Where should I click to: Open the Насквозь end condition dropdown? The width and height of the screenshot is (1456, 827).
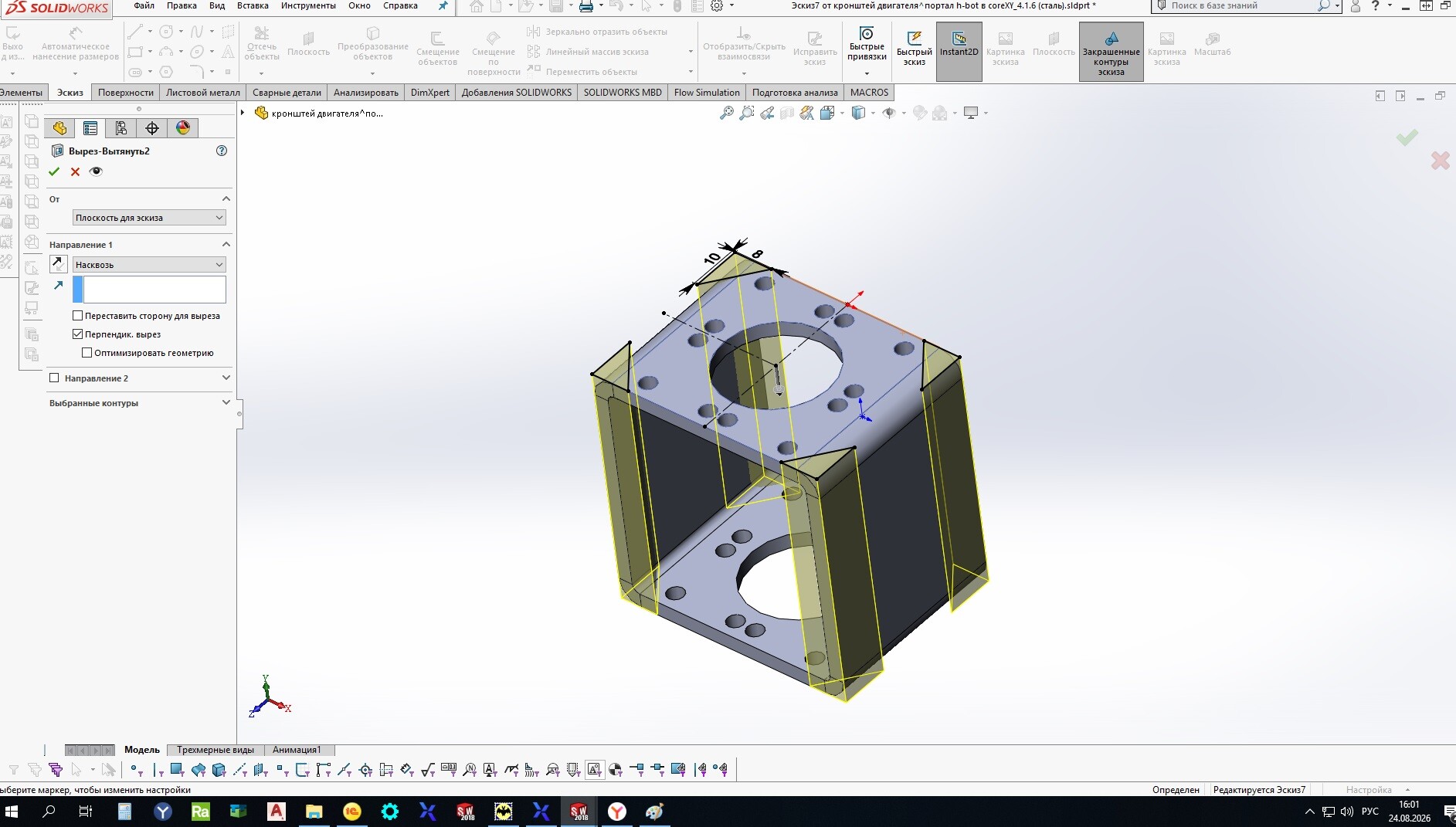click(149, 265)
